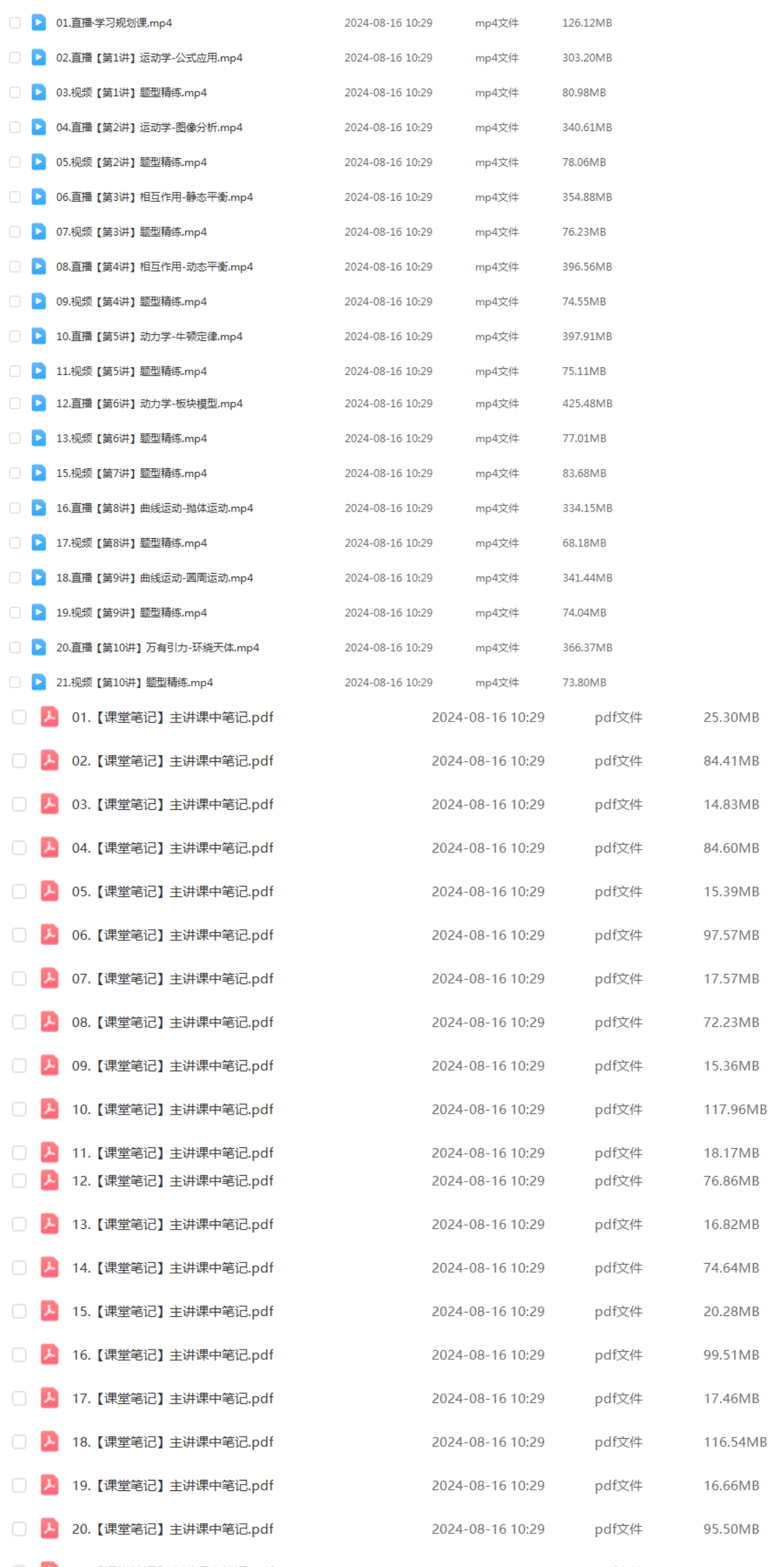The width and height of the screenshot is (784, 1567).
Task: Check the box for 03.【课堂笔记】主讲课中笔记.pdf
Action: (20, 804)
